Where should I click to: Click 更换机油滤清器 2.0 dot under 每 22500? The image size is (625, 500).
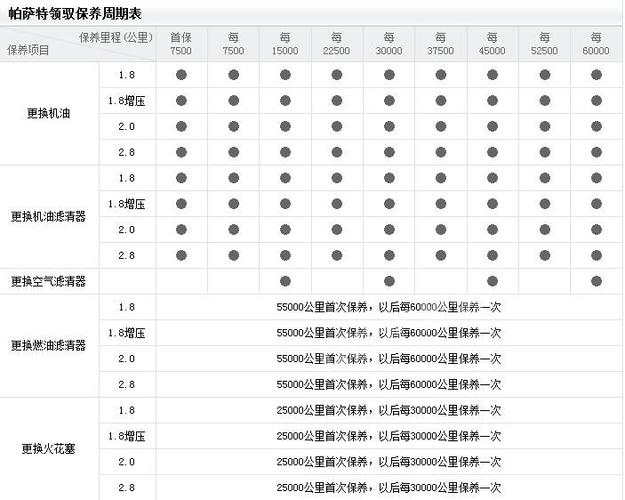[337, 230]
